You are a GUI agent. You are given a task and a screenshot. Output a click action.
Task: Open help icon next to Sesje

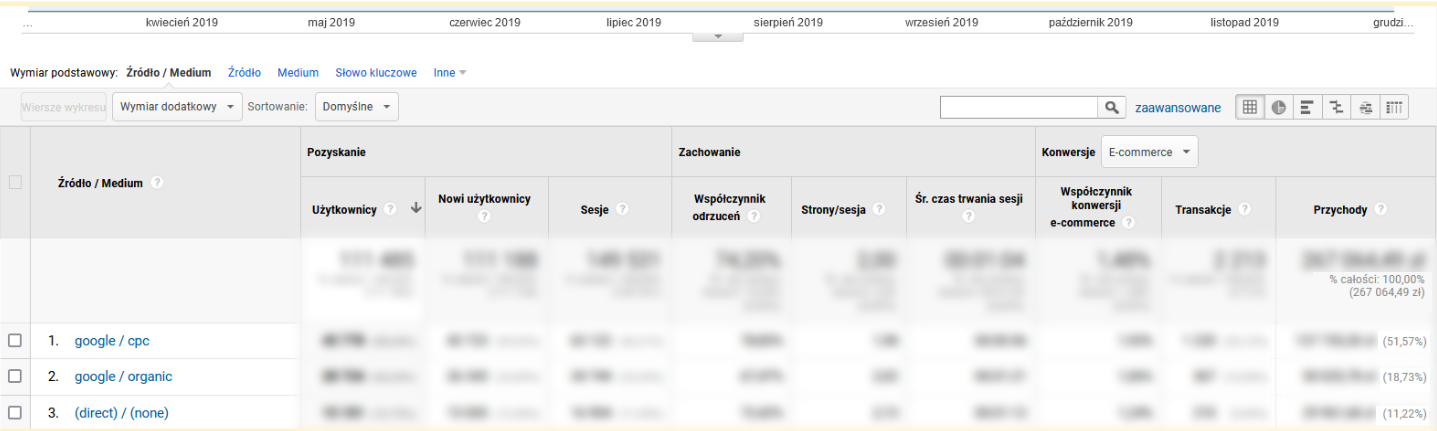point(622,209)
